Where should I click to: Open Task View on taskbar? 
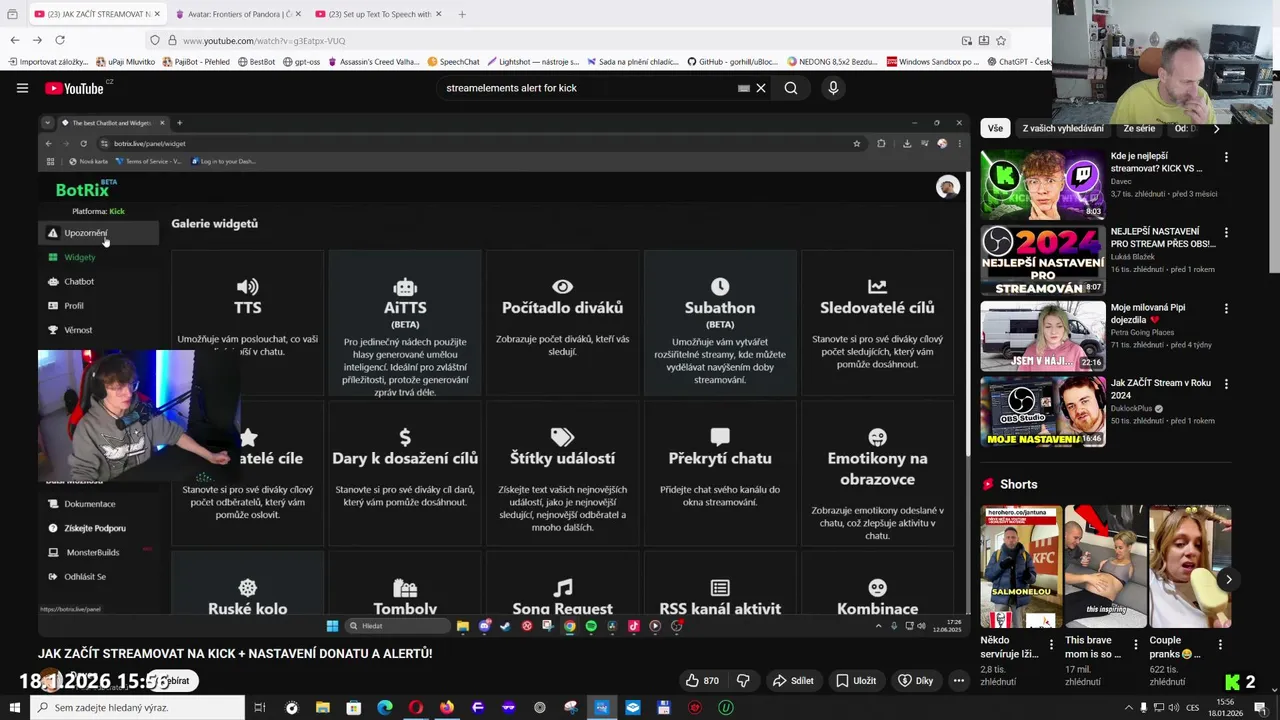coord(259,708)
